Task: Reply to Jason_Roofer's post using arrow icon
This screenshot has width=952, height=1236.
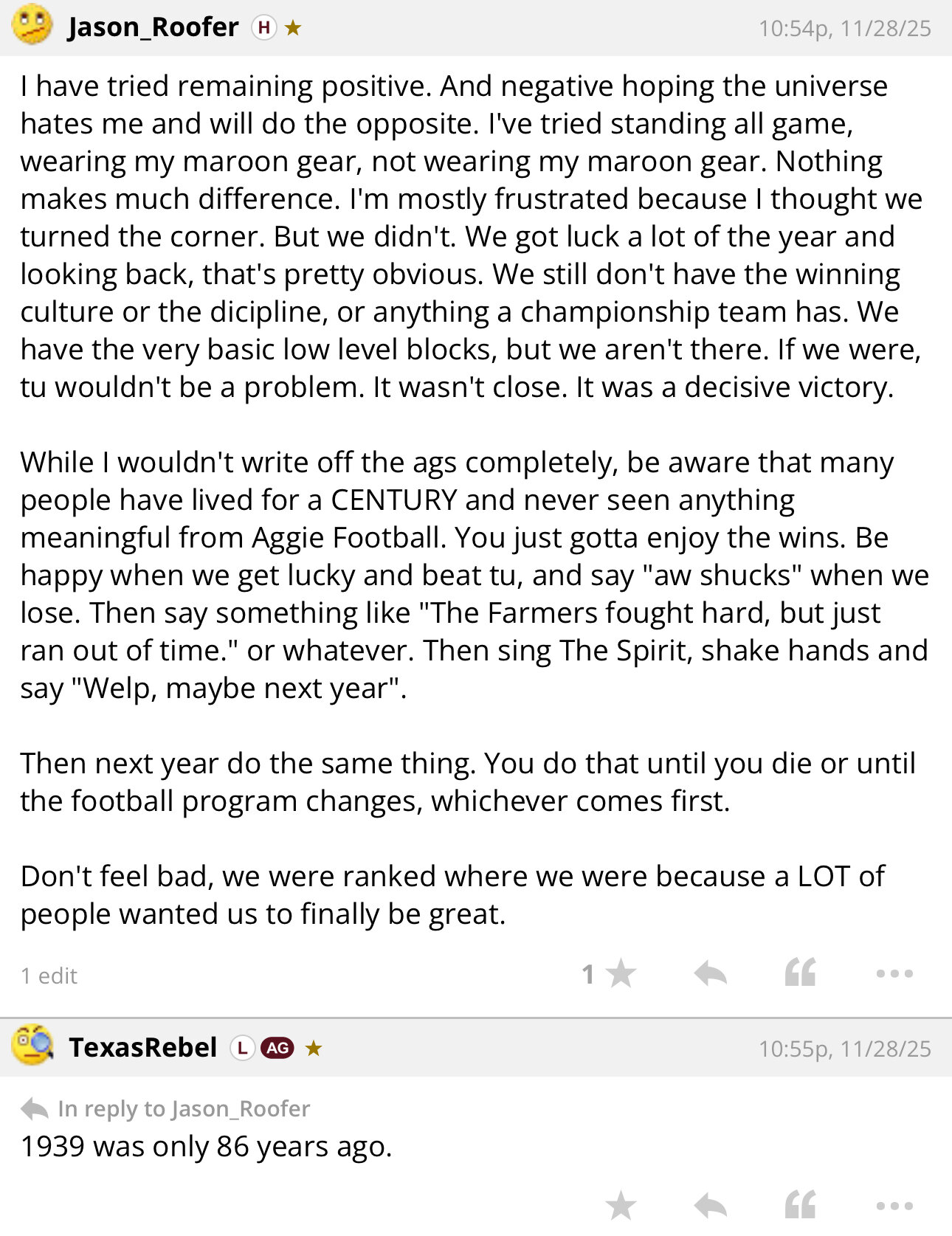Action: 710,974
